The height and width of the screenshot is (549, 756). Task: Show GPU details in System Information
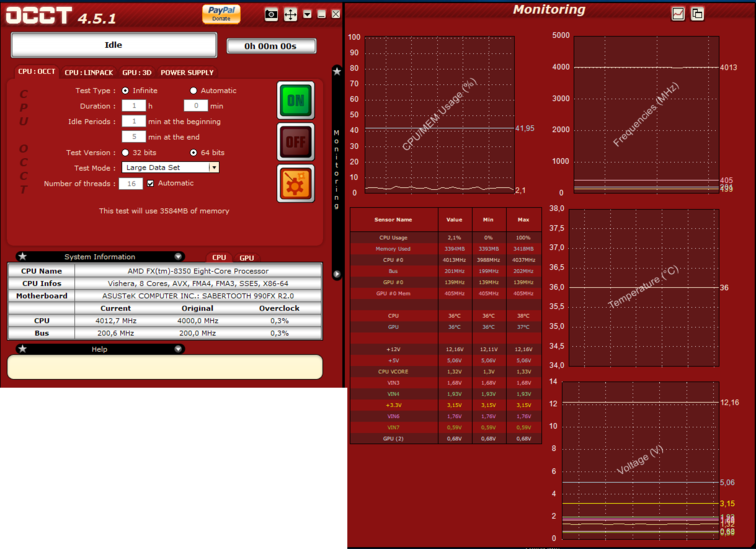tap(246, 257)
